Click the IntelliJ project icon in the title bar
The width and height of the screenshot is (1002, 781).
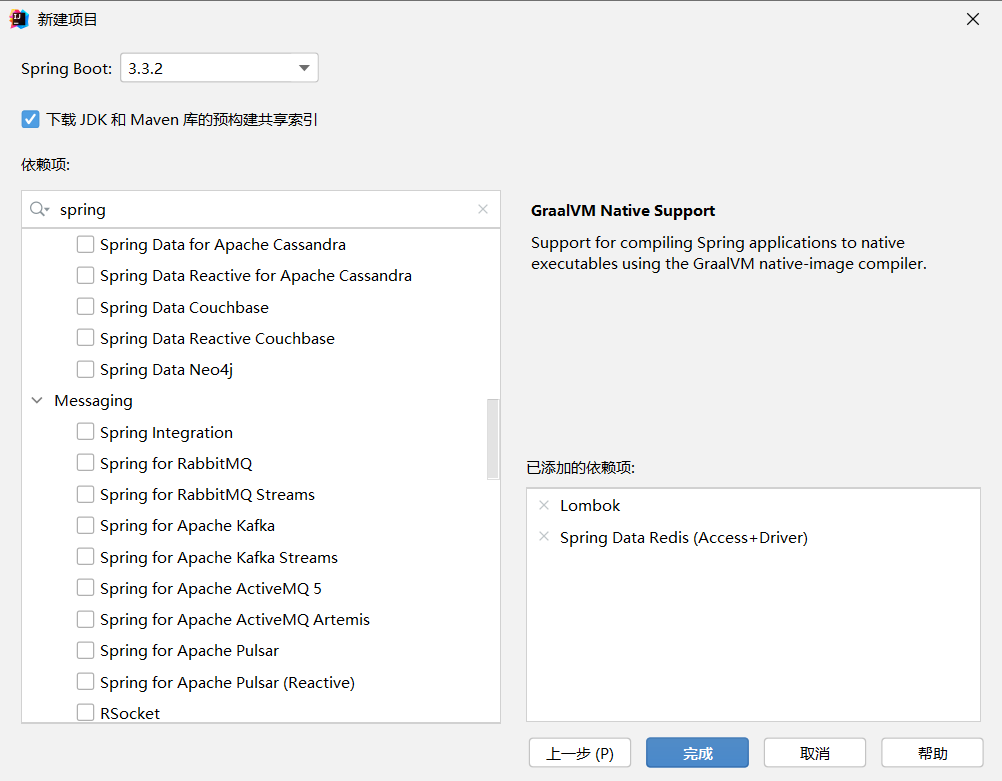point(17,18)
